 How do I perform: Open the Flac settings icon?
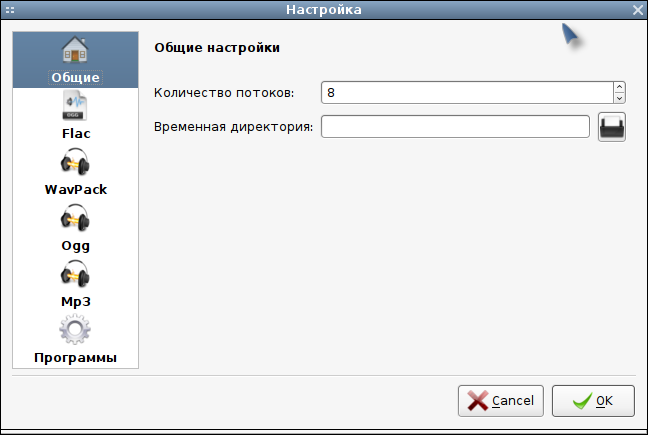75,105
